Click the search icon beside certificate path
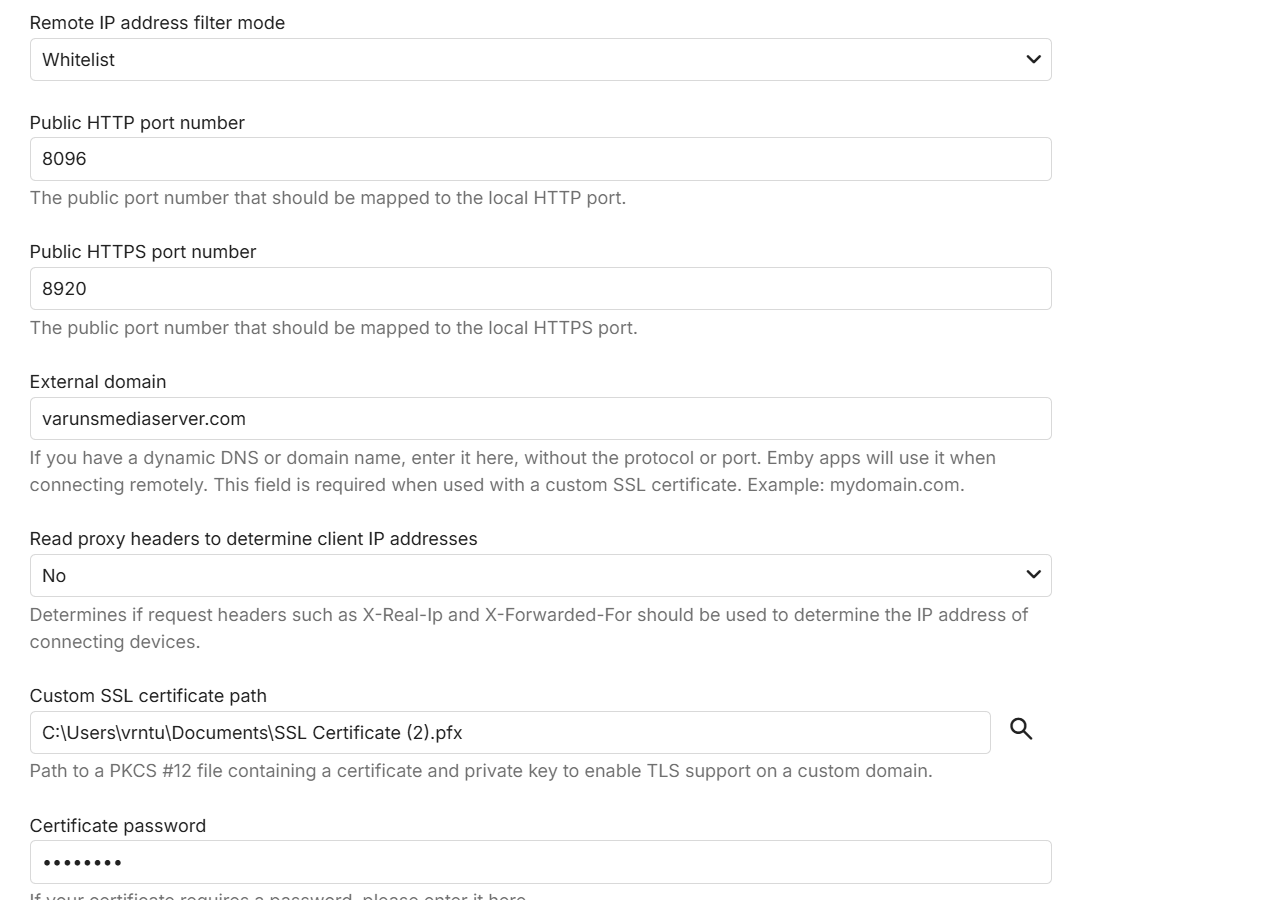1276x900 pixels. [1020, 729]
